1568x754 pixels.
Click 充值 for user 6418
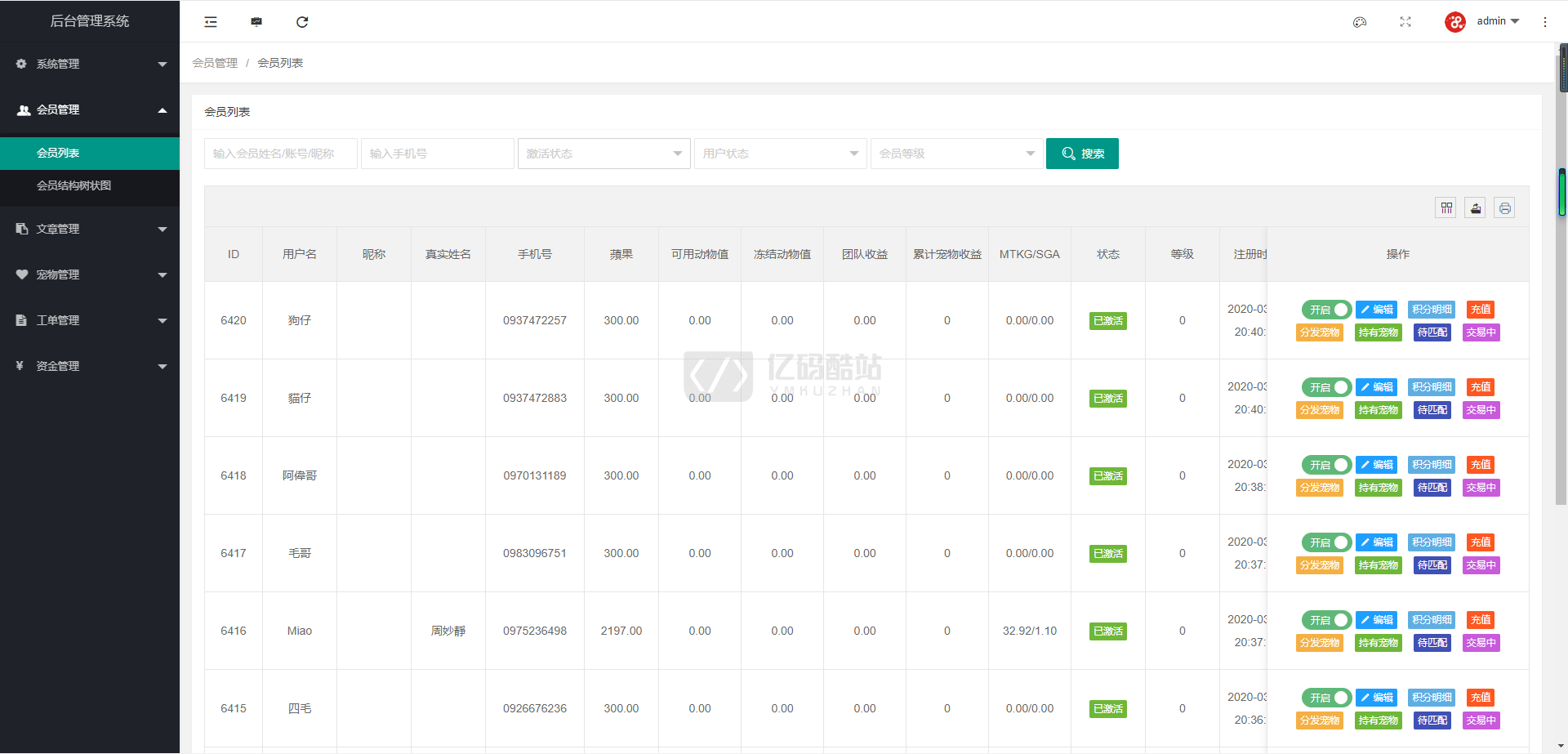[x=1481, y=465]
